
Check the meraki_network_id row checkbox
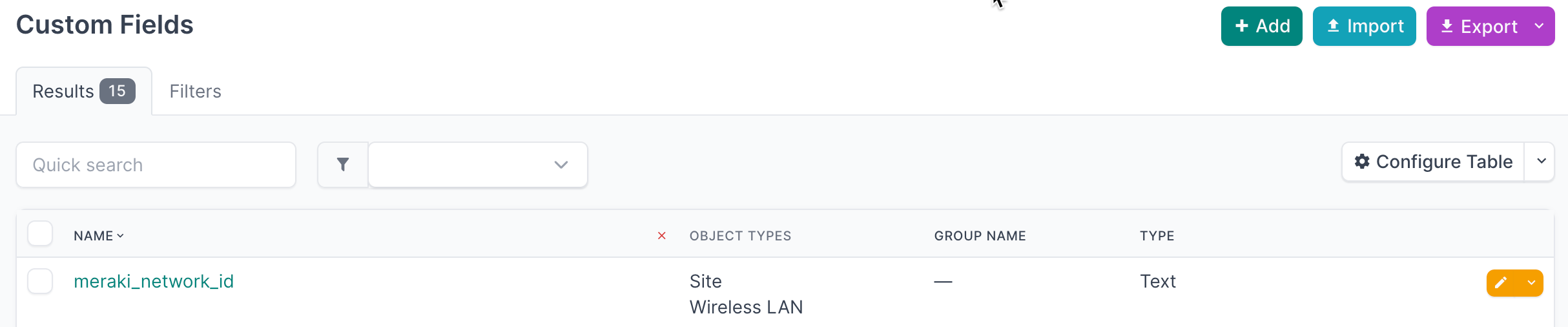40,281
